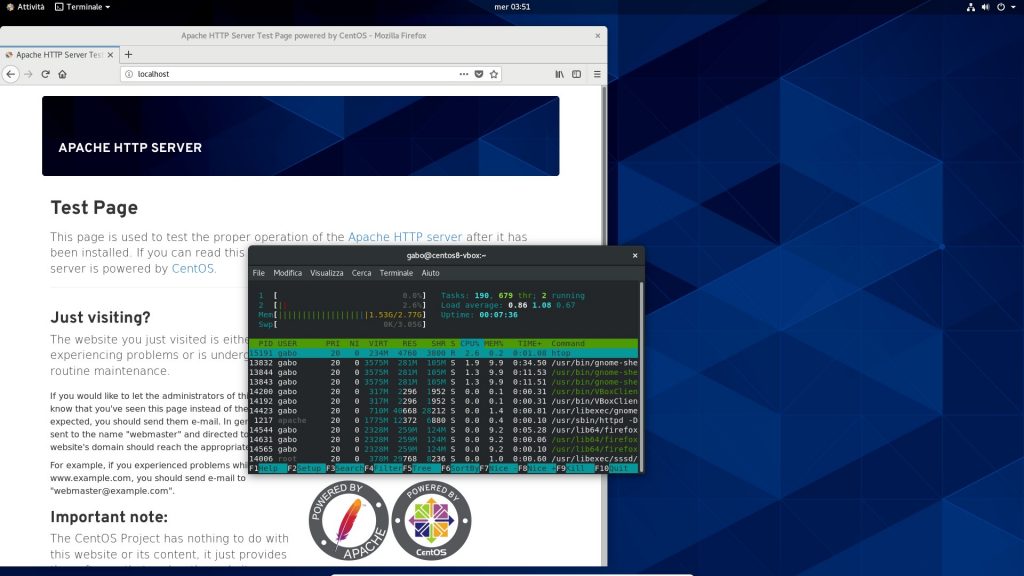Image resolution: width=1024 pixels, height=576 pixels.
Task: Open the Firefox hamburger menu
Action: click(x=597, y=74)
